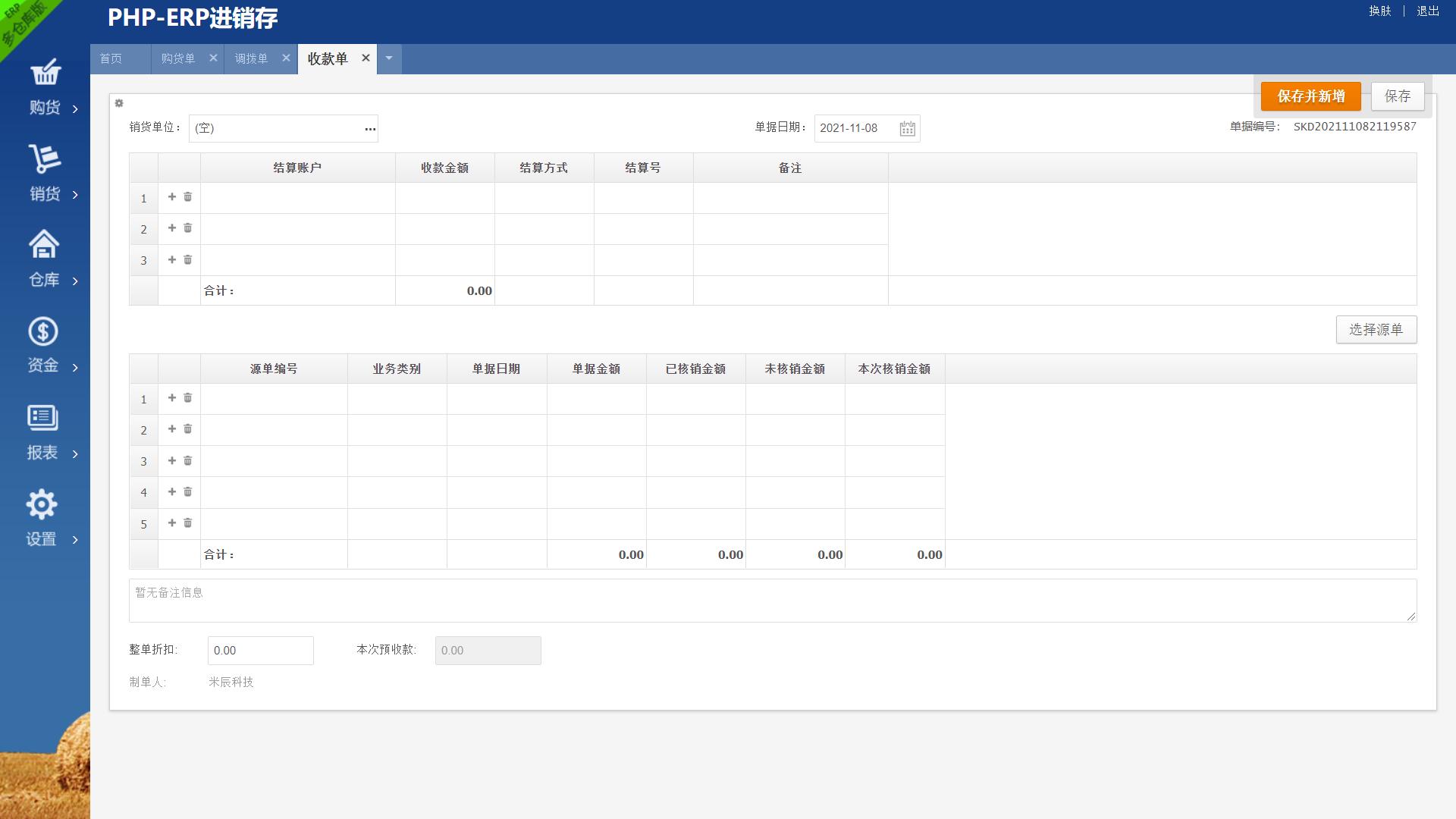Open the 资金 (funds) module in sidebar
The image size is (1456, 819).
pos(43,345)
